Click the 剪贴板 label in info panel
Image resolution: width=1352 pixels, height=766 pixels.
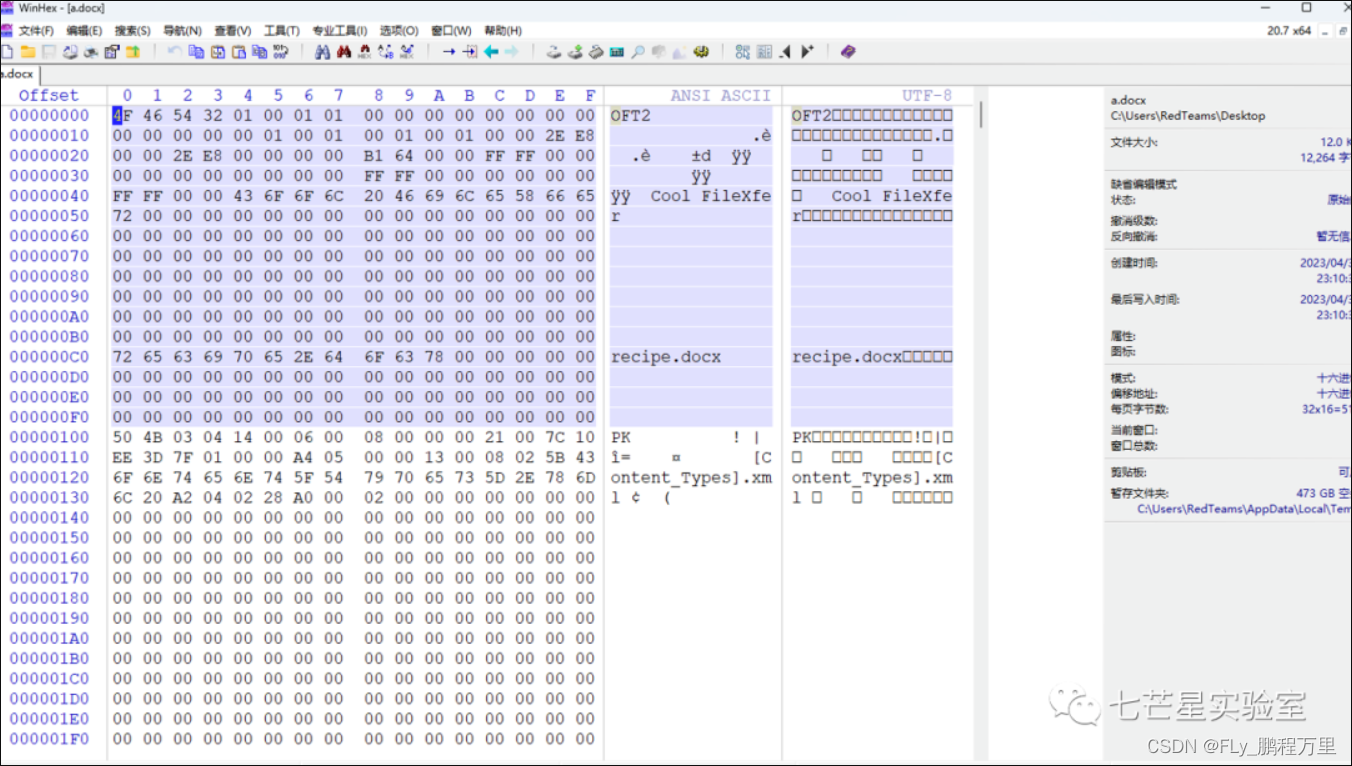[1130, 472]
